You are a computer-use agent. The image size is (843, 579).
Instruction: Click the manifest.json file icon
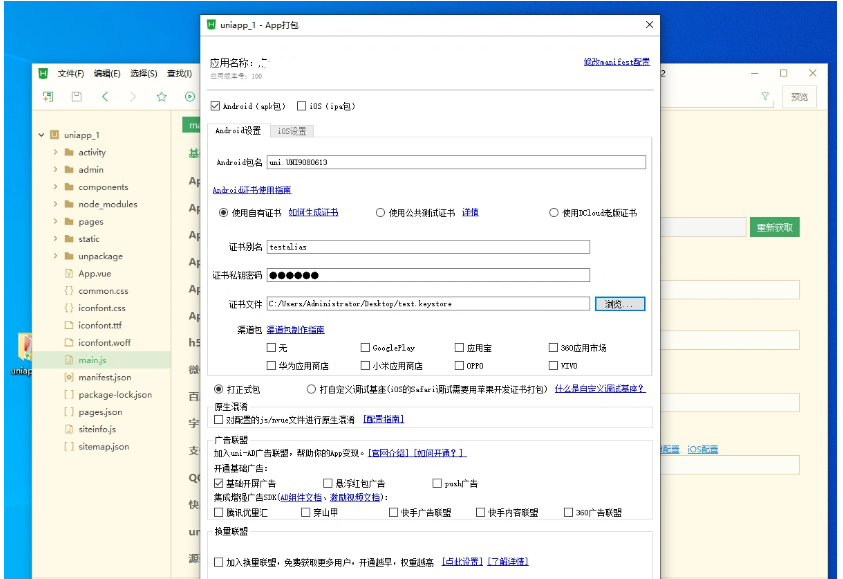pyautogui.click(x=68, y=377)
